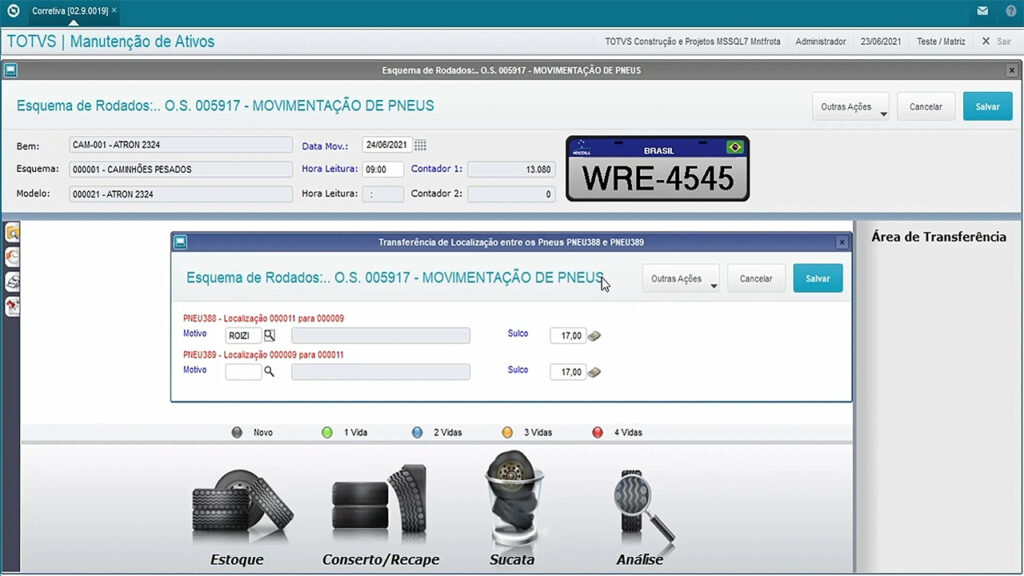Viewport: 1024px width, 576px height.
Task: Select the Conserto/Recape tires icon
Action: [x=379, y=503]
